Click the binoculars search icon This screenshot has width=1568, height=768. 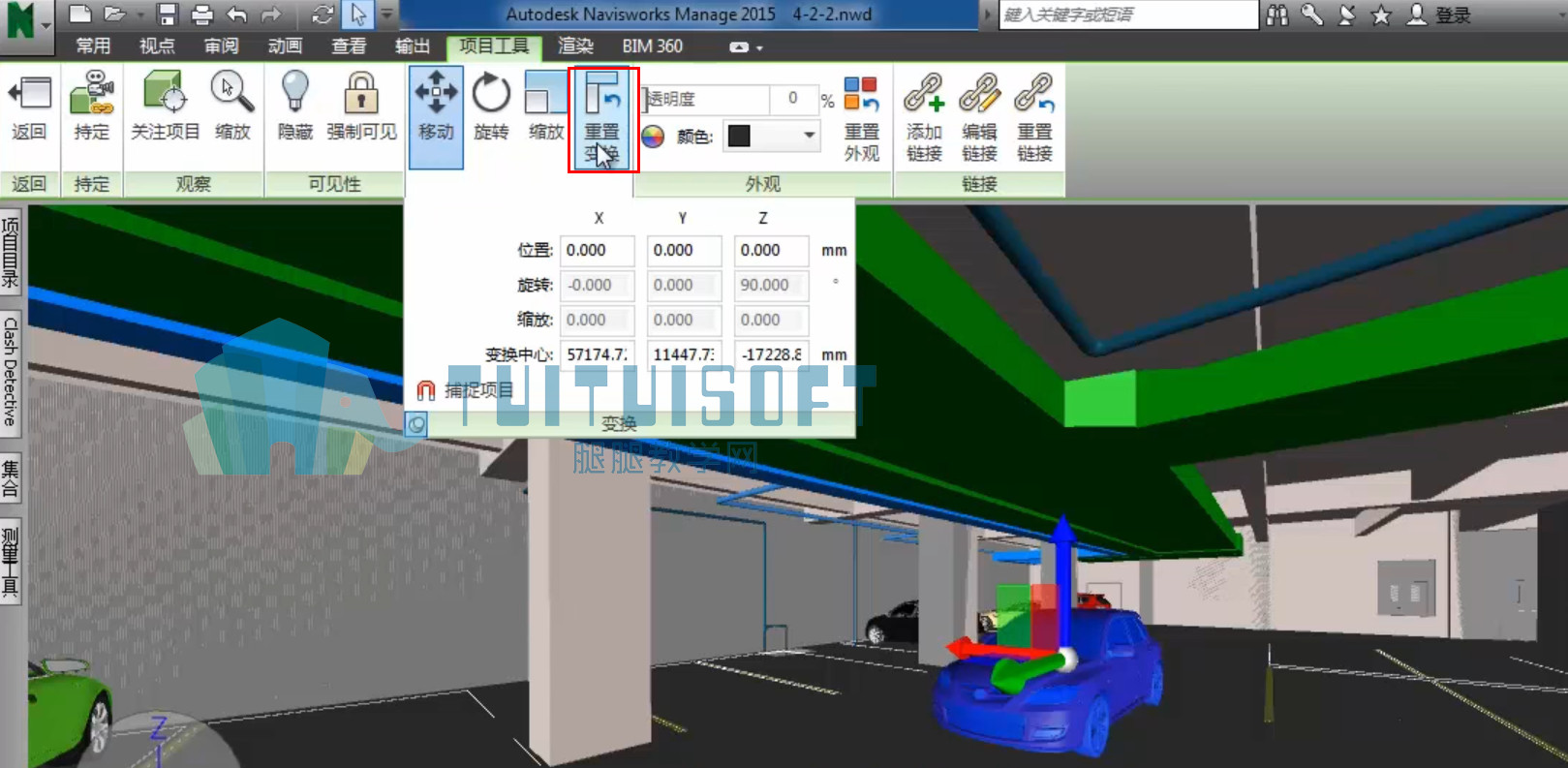(x=1277, y=15)
